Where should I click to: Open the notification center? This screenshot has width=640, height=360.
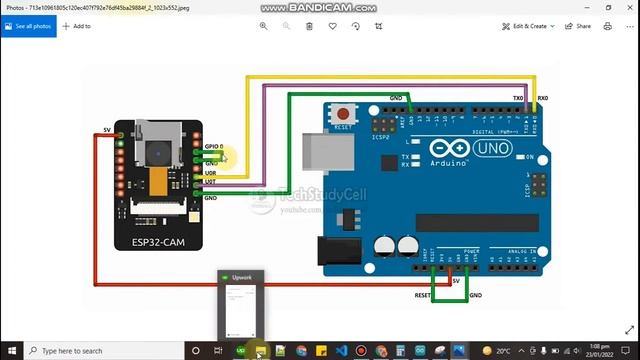[625, 351]
